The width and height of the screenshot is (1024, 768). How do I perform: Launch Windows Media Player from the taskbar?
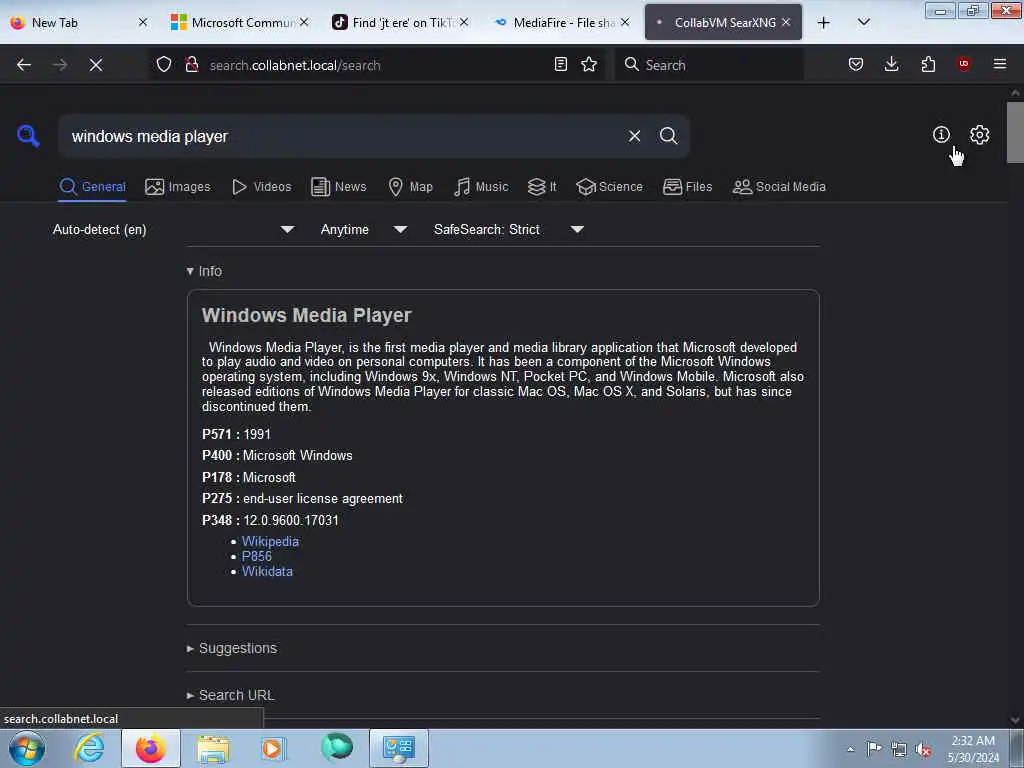coord(273,748)
